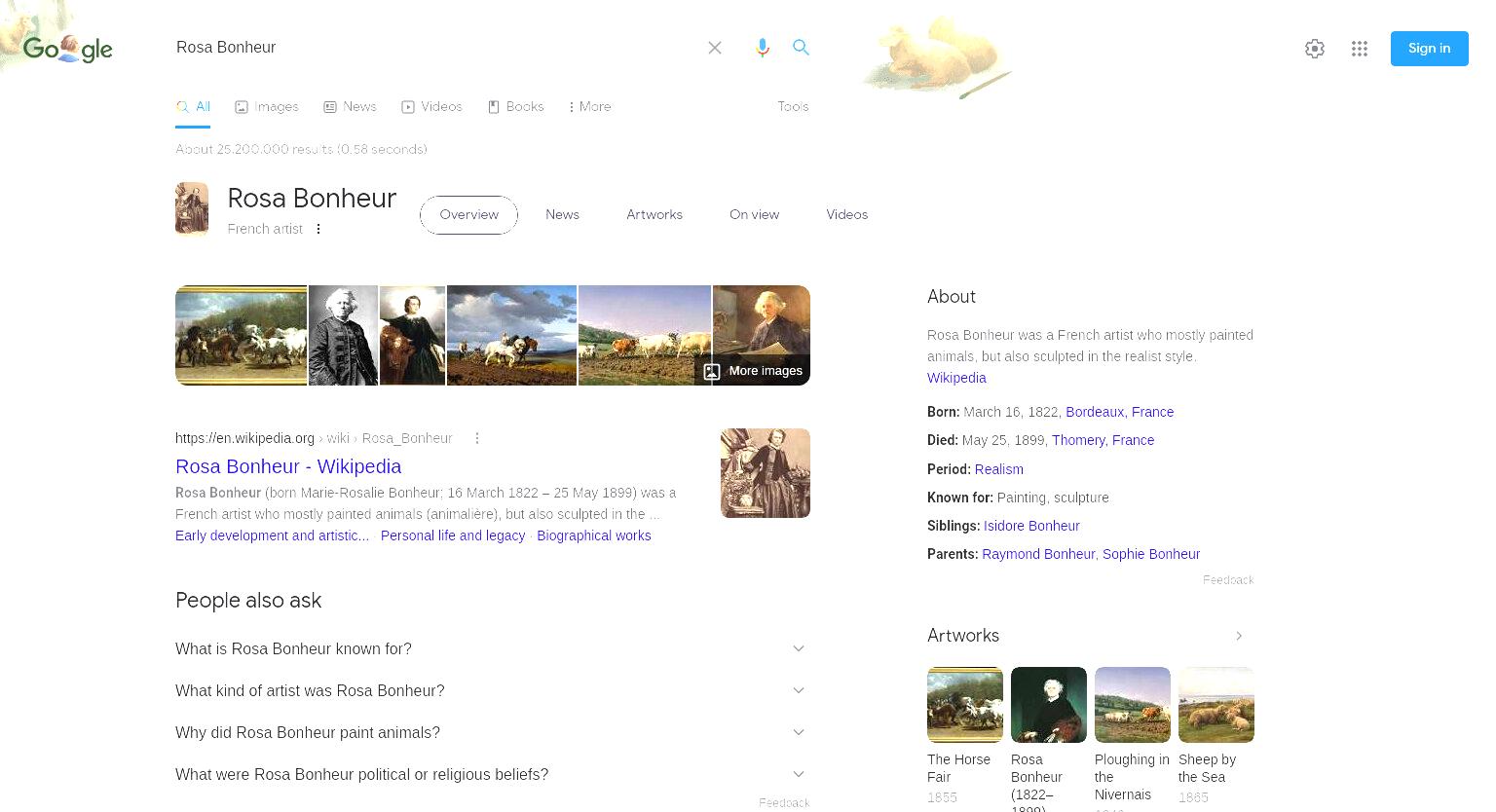Open the portrait with bull image
Viewport: 1496px width, 812px height.
click(x=412, y=335)
